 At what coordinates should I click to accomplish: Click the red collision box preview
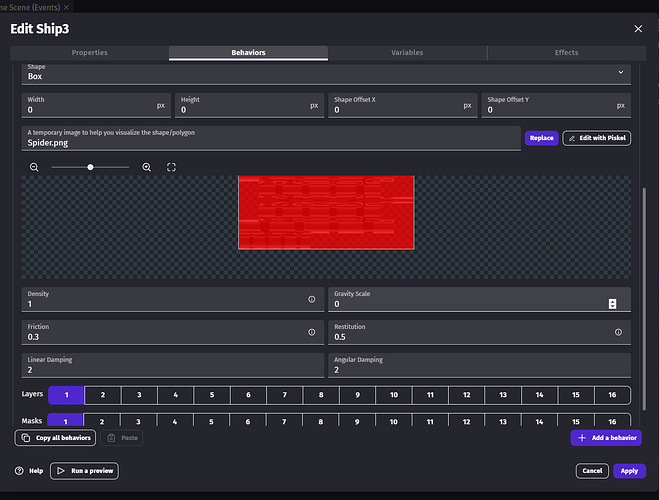pos(326,212)
